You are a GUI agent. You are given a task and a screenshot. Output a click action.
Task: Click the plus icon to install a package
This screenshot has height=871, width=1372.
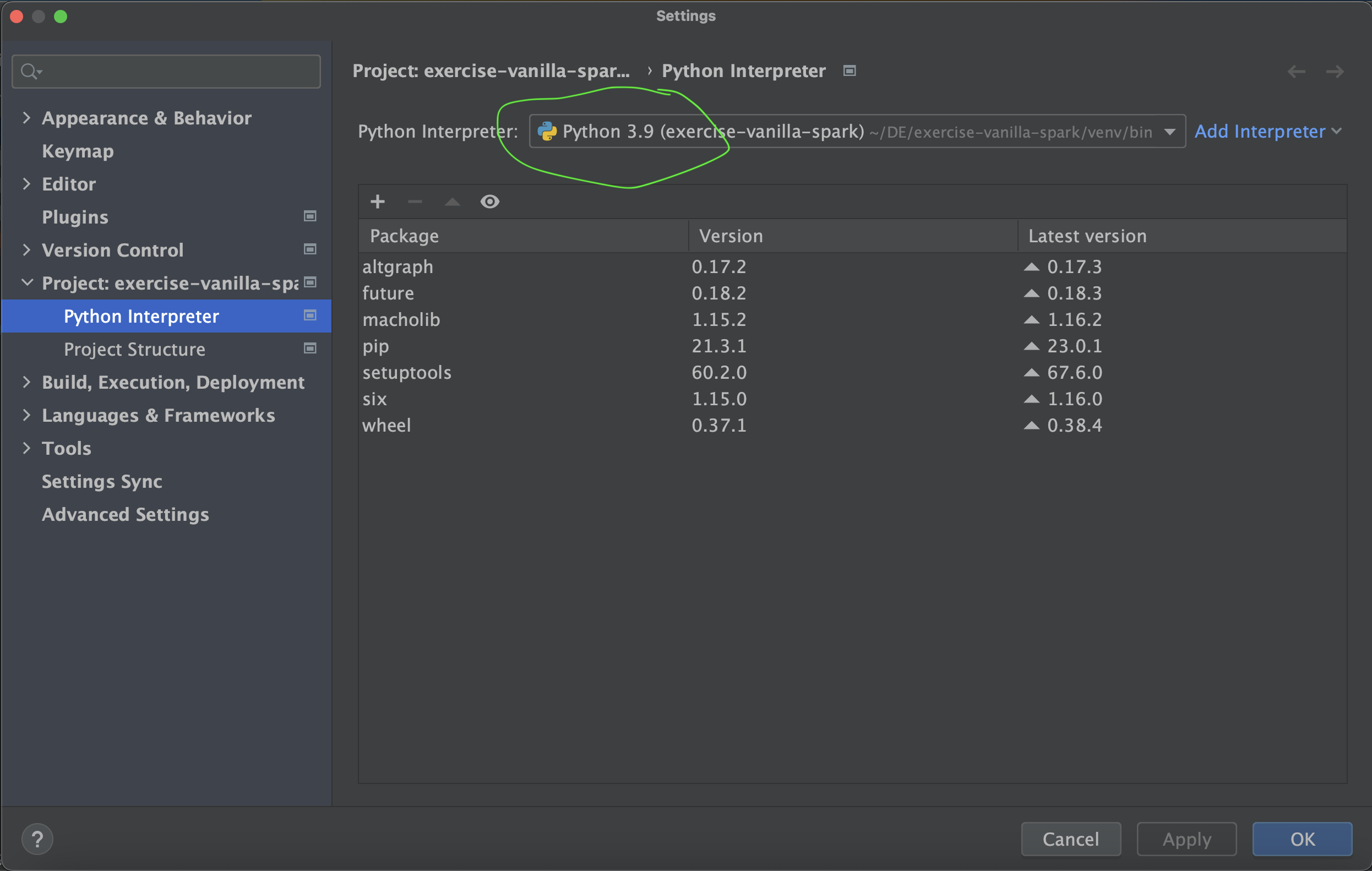pyautogui.click(x=377, y=202)
